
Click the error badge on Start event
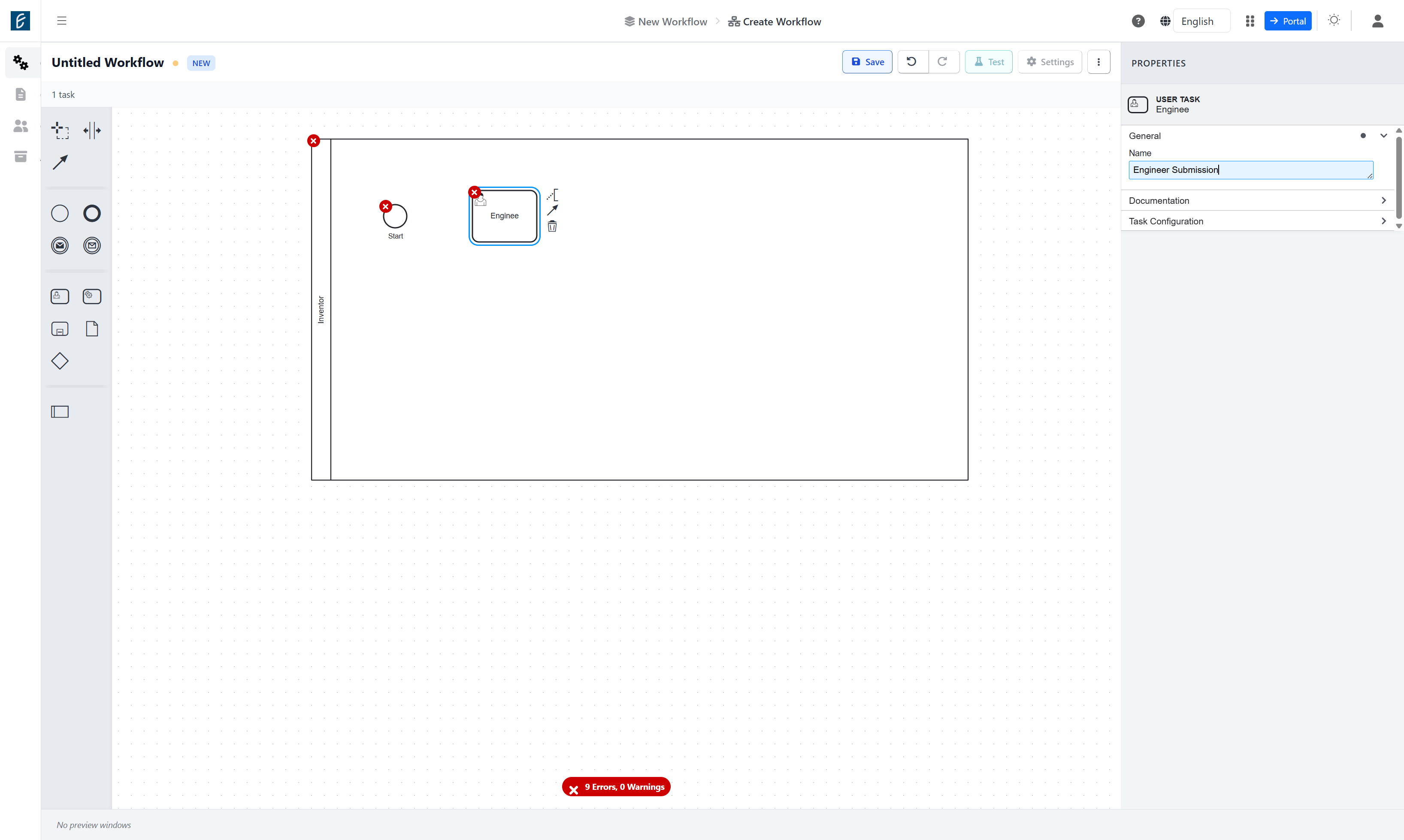[385, 207]
